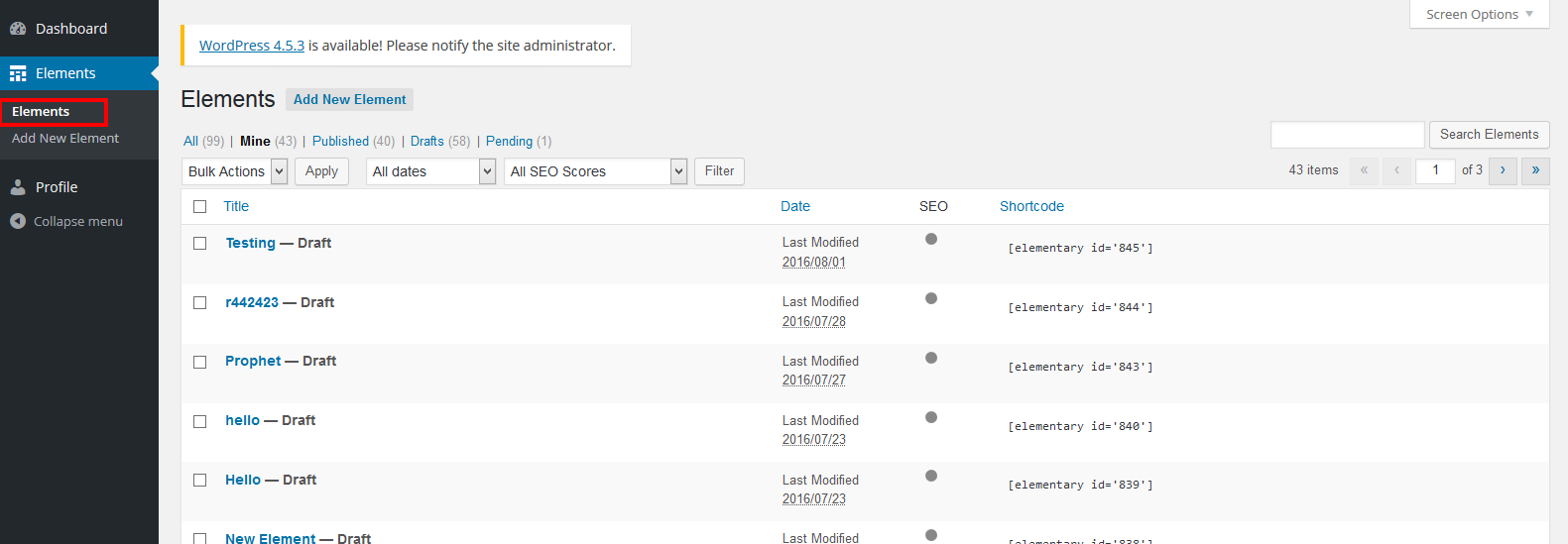Click SEO score dot for Prophet
This screenshot has height=544, width=1568.
(931, 358)
